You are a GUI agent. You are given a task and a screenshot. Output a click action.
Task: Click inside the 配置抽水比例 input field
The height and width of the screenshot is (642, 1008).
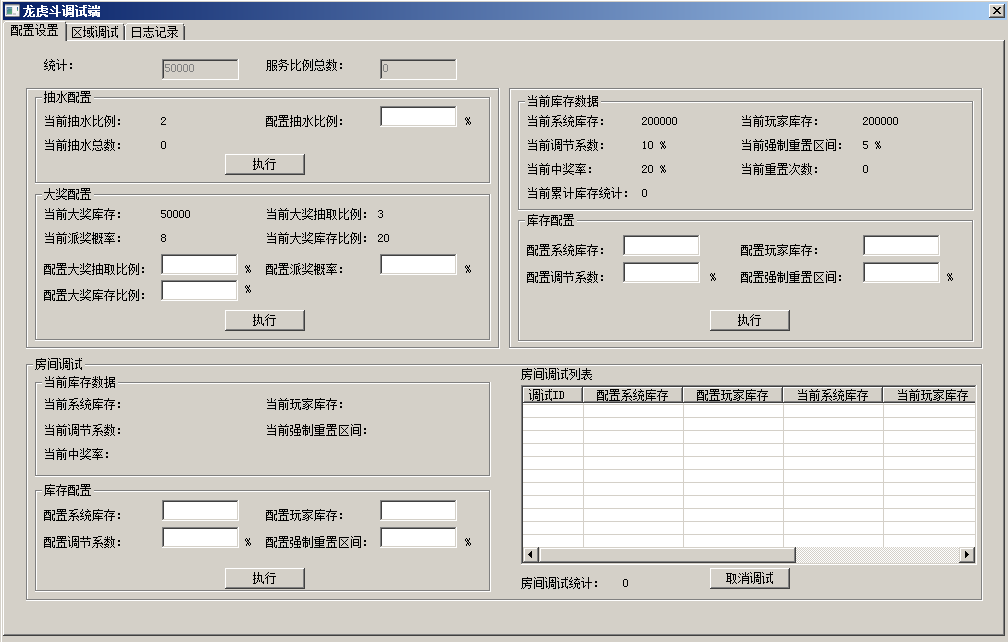[418, 115]
